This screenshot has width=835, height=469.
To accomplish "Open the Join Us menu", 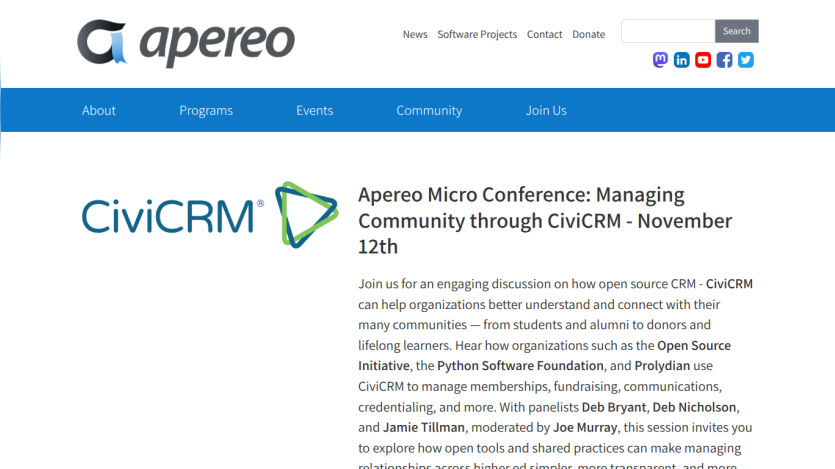I will [x=546, y=110].
